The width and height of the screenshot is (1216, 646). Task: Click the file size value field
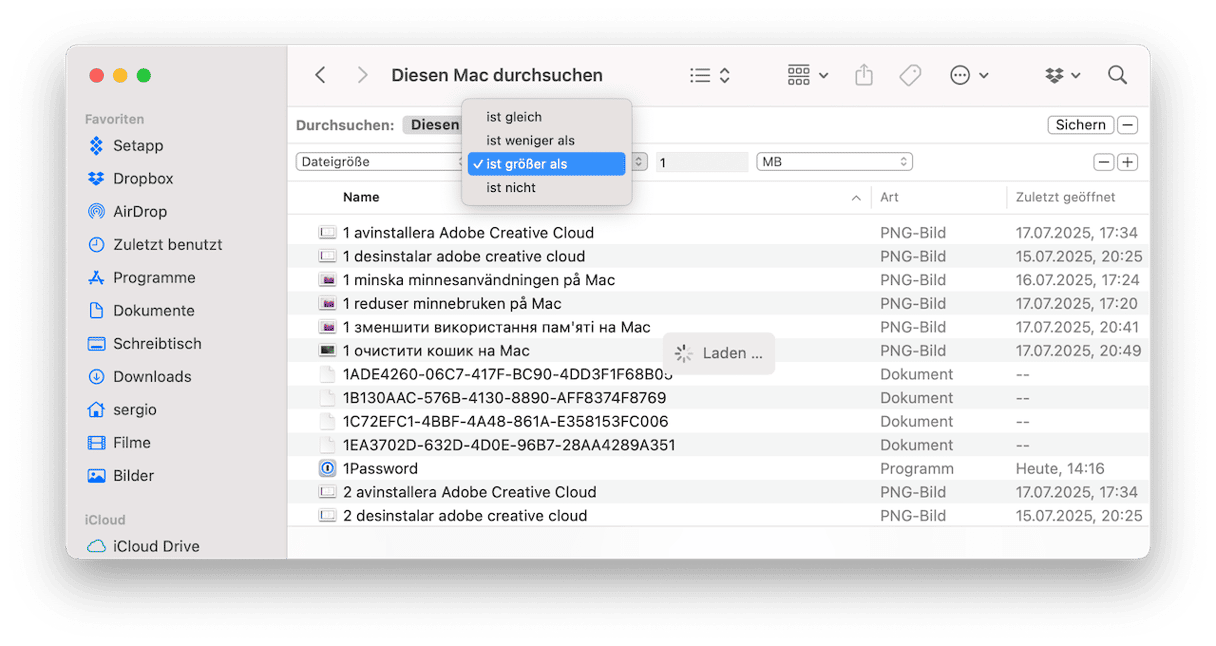coord(701,162)
